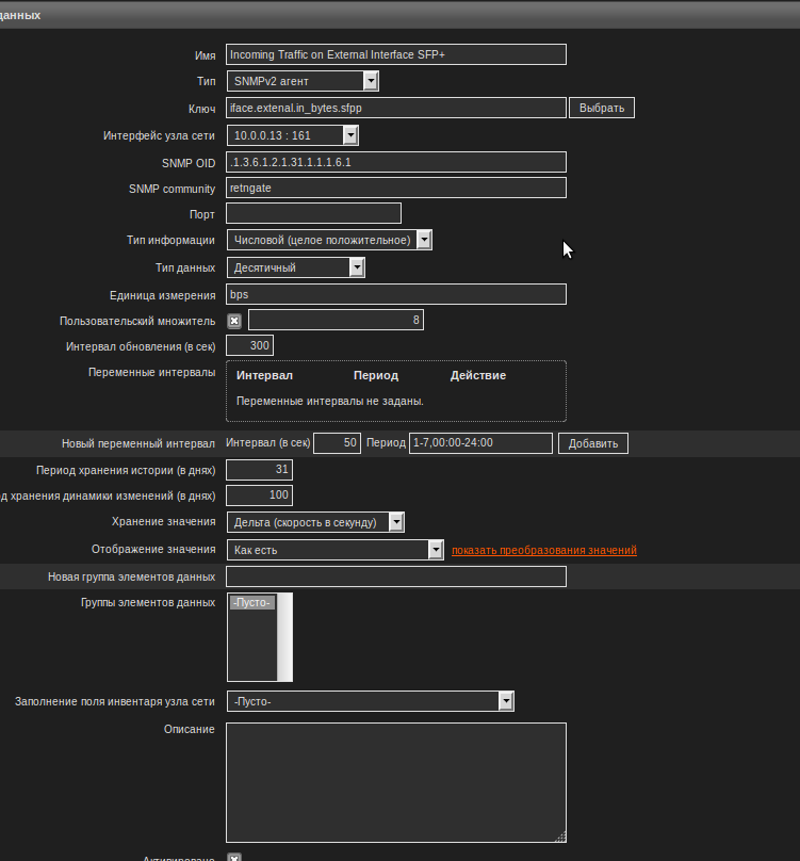Viewport: 800px width, 861px height.
Task: Click the custom multiplier value field
Action: [x=336, y=320]
